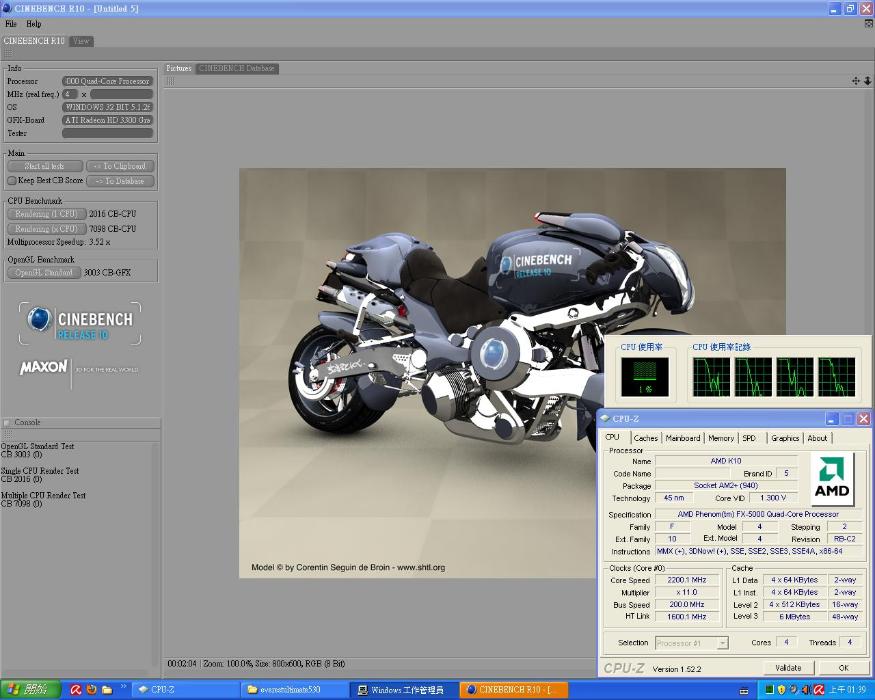Viewport: 875px width, 700px height.
Task: Click the rendered motorcycle picture
Action: (x=512, y=373)
